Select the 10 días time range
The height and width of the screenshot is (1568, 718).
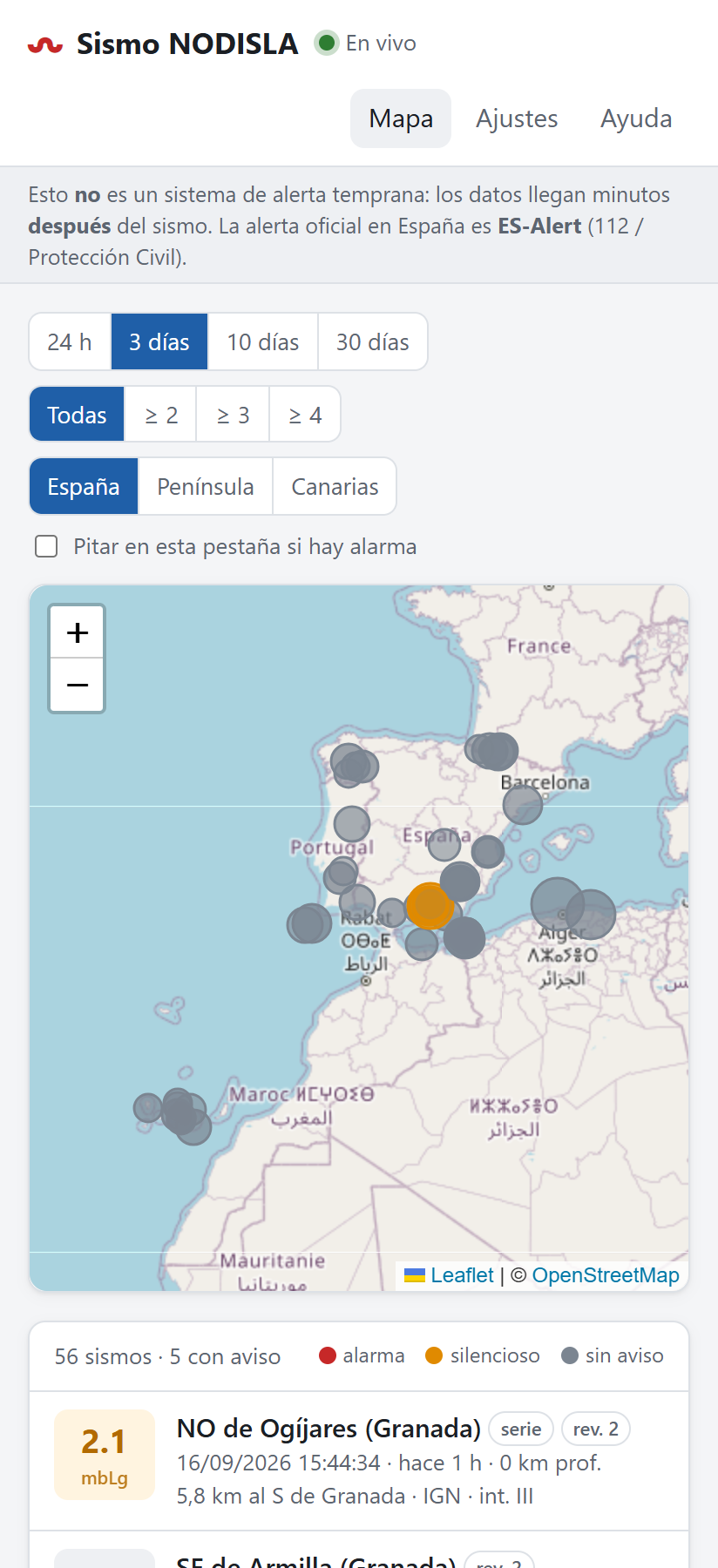click(x=263, y=341)
